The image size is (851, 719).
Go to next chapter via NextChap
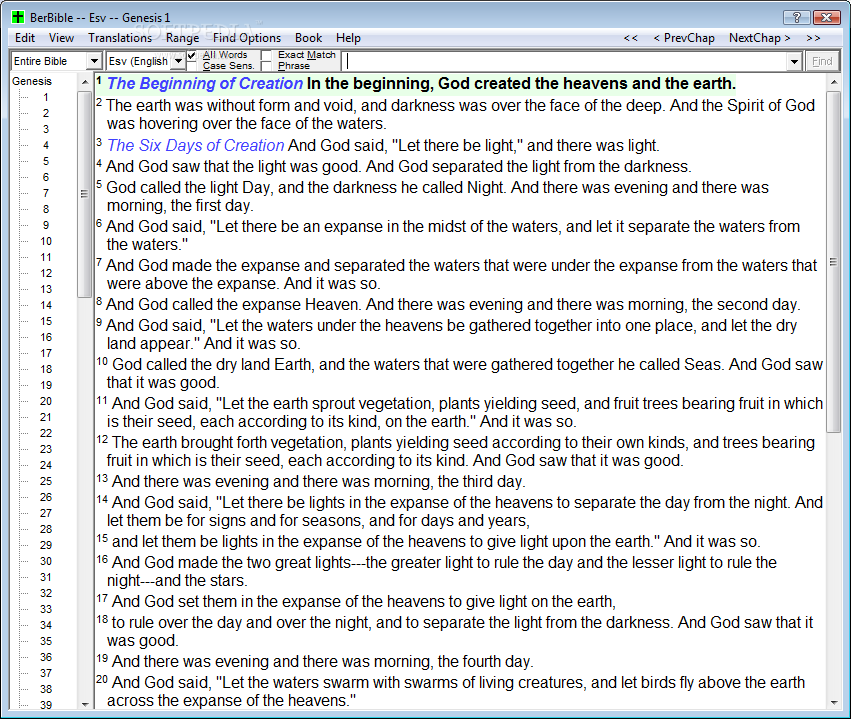[759, 38]
